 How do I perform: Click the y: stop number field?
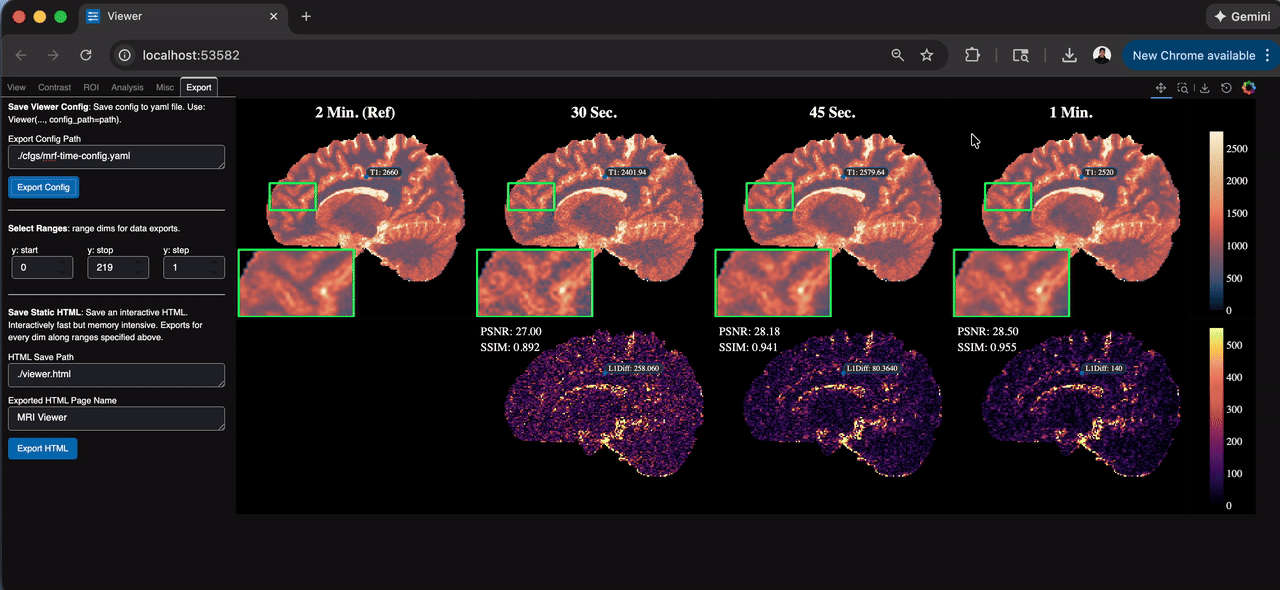pyautogui.click(x=118, y=268)
